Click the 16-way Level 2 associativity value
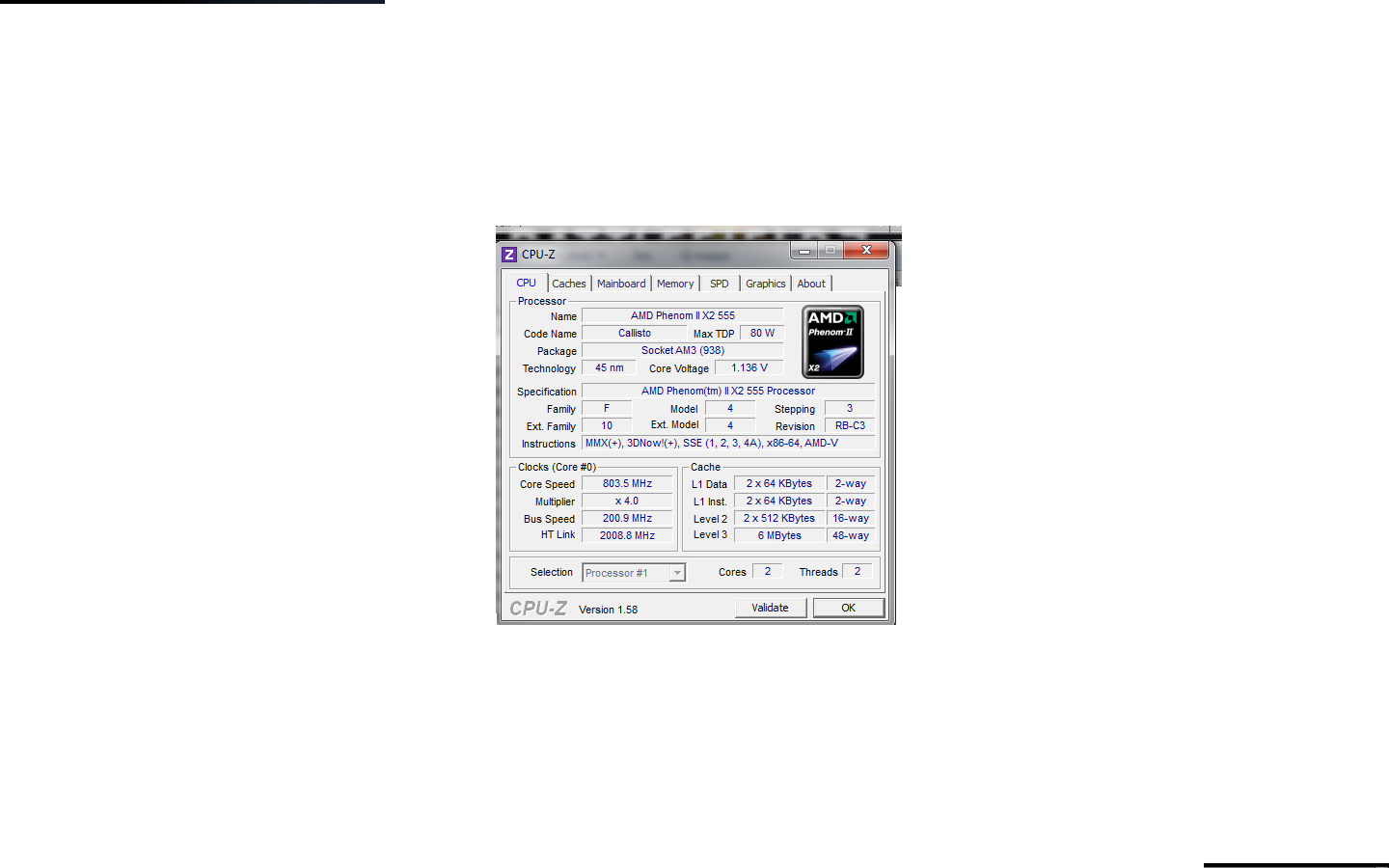Image resolution: width=1389 pixels, height=868 pixels. click(851, 518)
